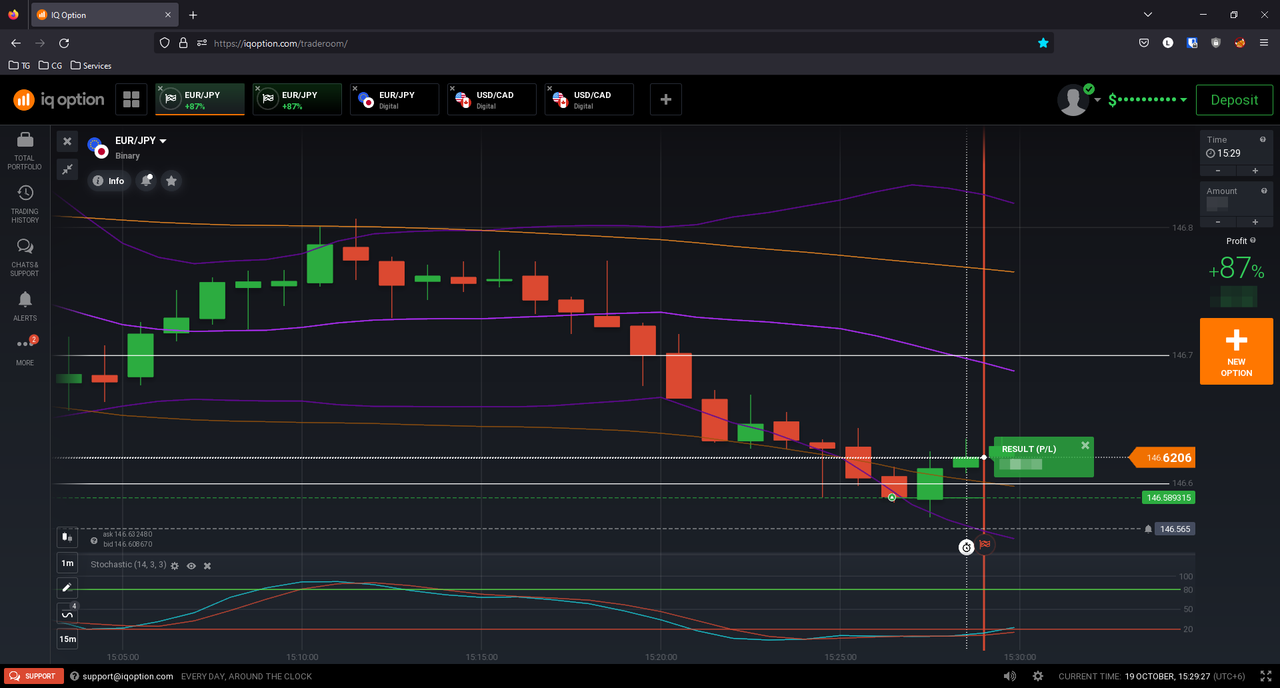Click the 146.6206 current price tag
1280x688 pixels.
tap(1162, 457)
